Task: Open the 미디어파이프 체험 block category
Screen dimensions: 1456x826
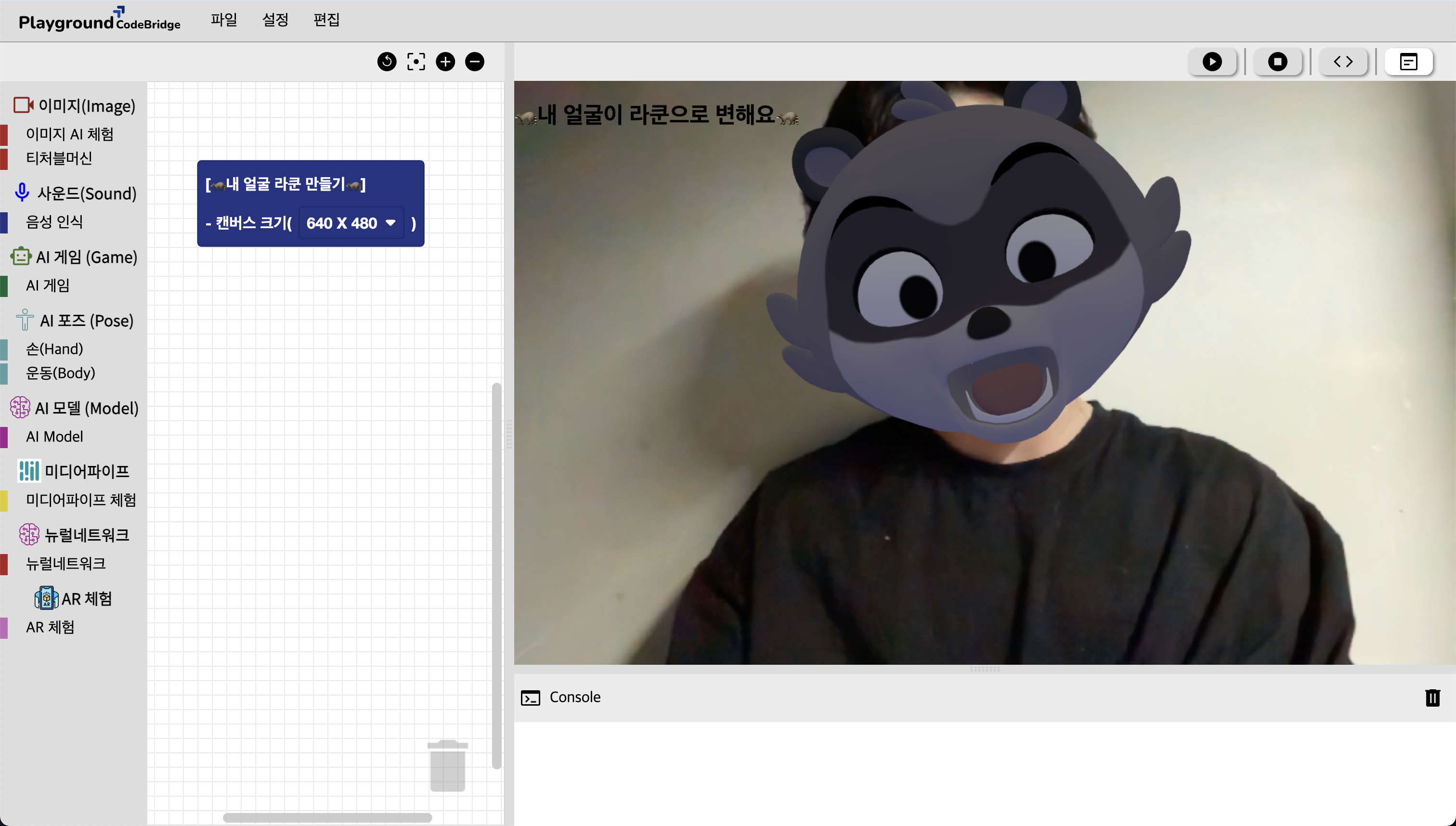Action: [81, 500]
